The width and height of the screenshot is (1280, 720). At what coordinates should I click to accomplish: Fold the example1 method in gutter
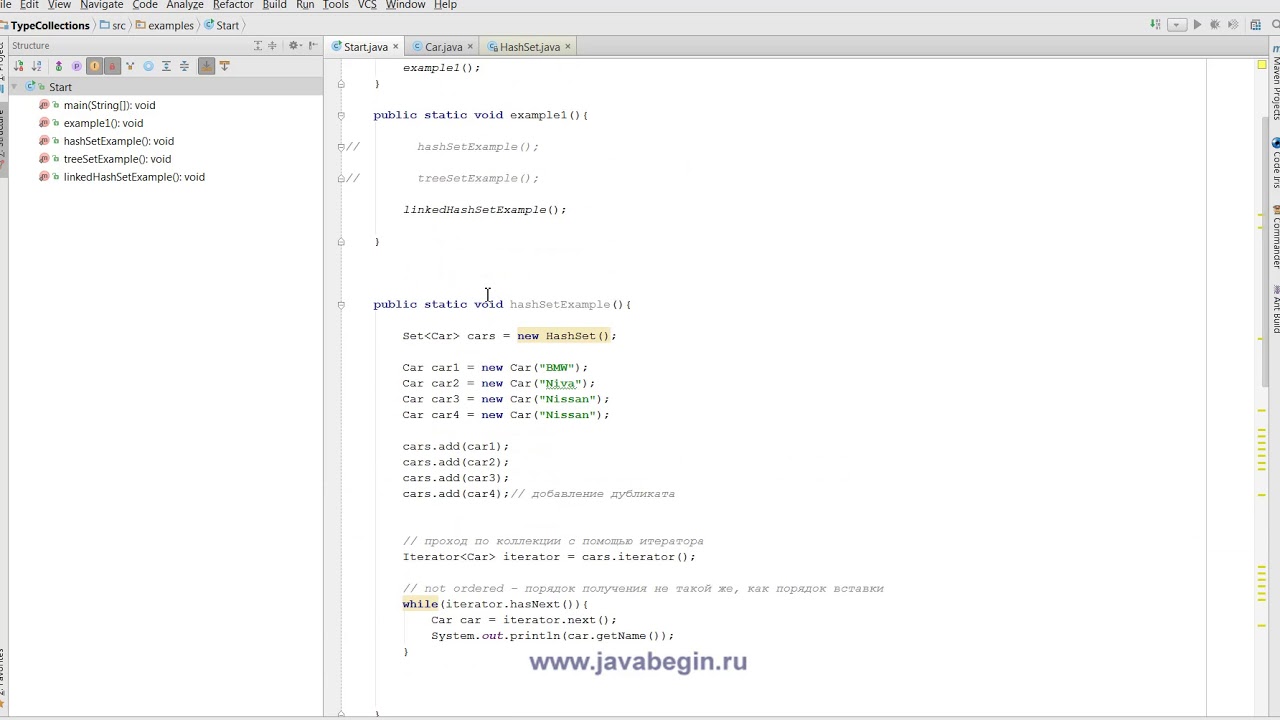point(341,115)
